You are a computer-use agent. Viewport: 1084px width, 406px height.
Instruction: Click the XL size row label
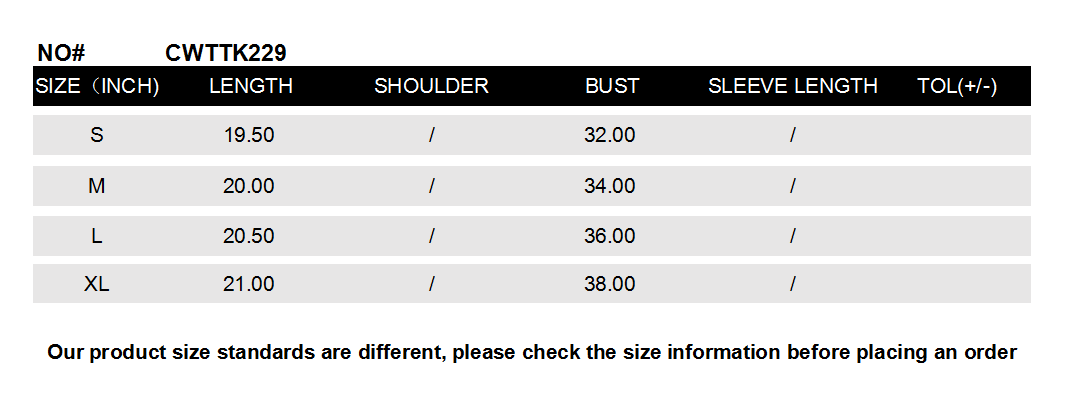[97, 285]
